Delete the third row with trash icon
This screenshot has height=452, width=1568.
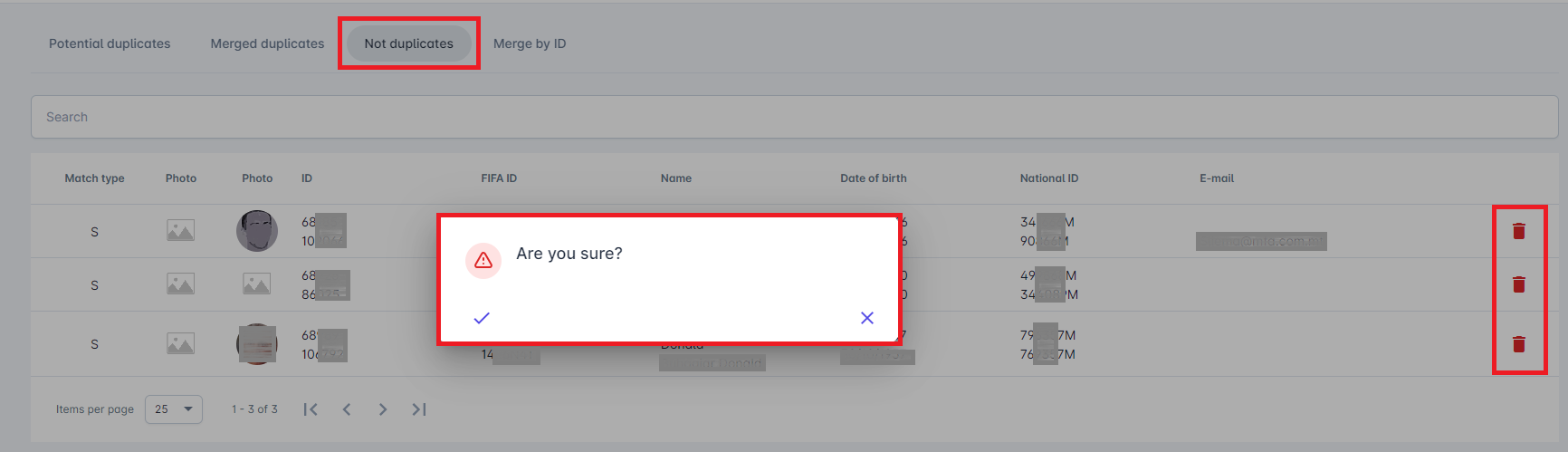pyautogui.click(x=1518, y=344)
